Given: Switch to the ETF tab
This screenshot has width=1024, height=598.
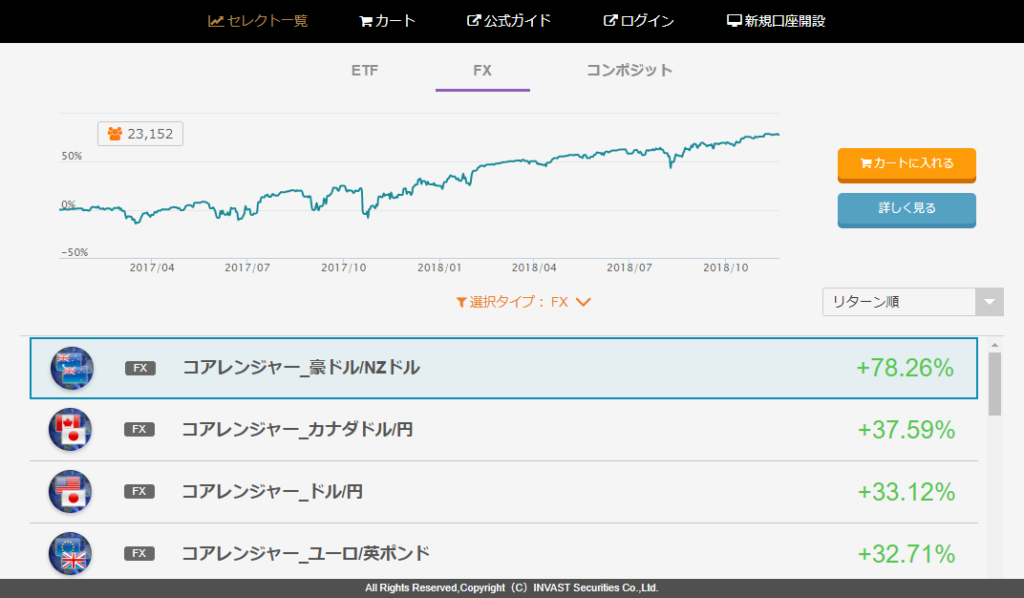Looking at the screenshot, I should tap(364, 71).
